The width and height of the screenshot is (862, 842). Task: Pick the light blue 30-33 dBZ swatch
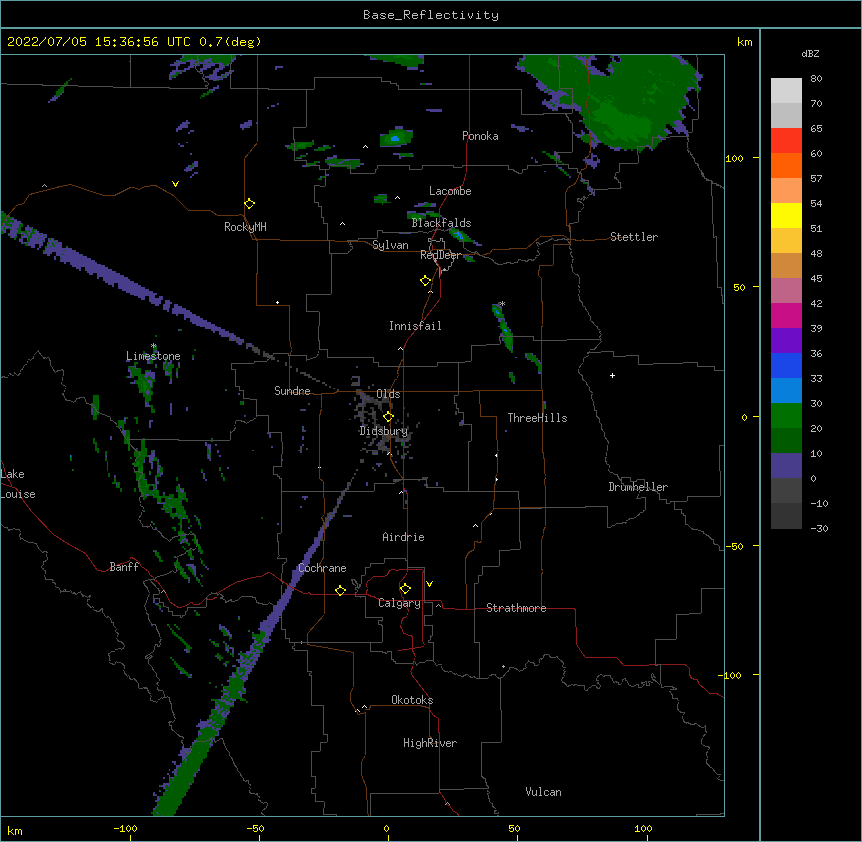(x=786, y=391)
